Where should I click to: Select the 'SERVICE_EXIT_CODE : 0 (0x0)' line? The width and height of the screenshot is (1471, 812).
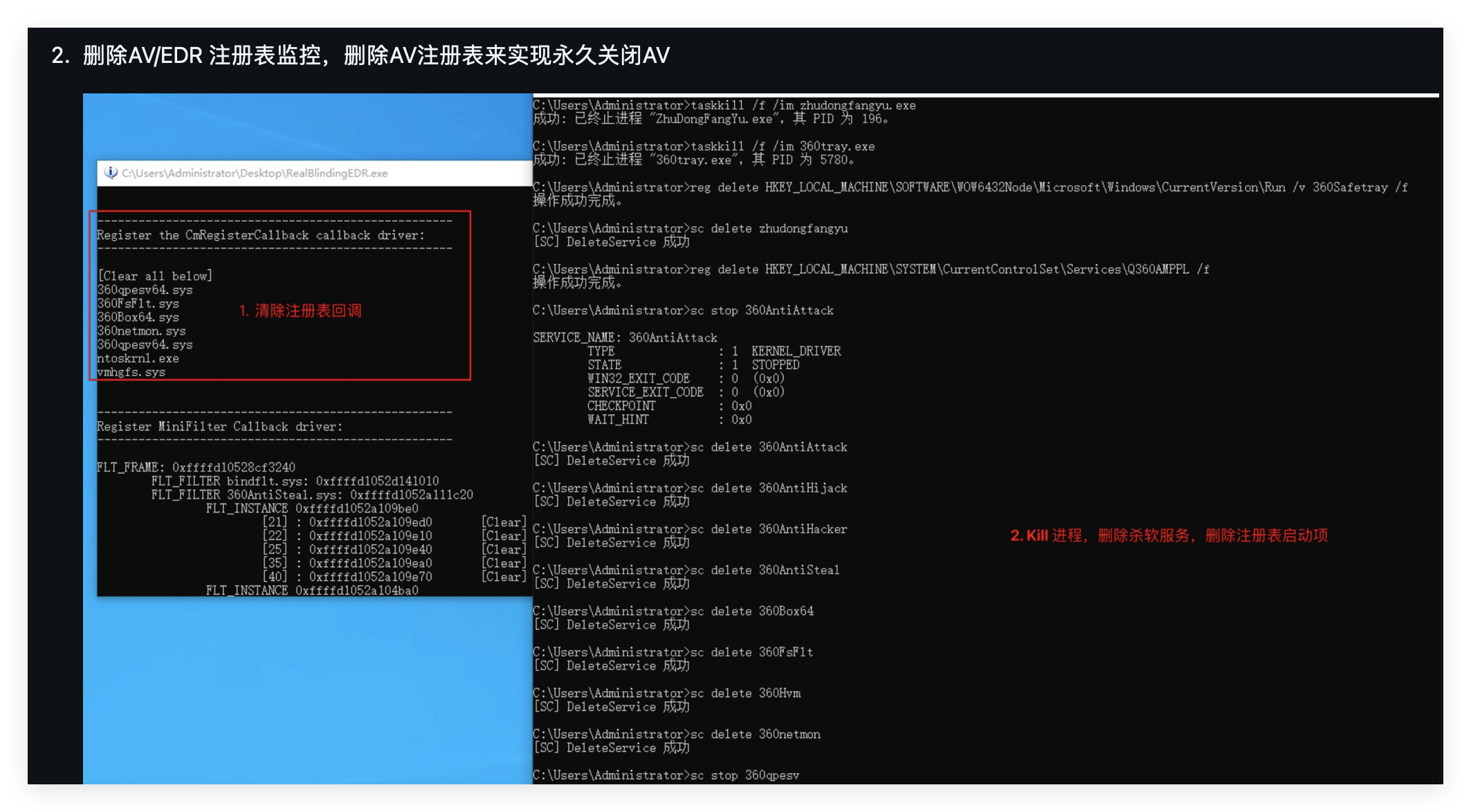coord(686,392)
